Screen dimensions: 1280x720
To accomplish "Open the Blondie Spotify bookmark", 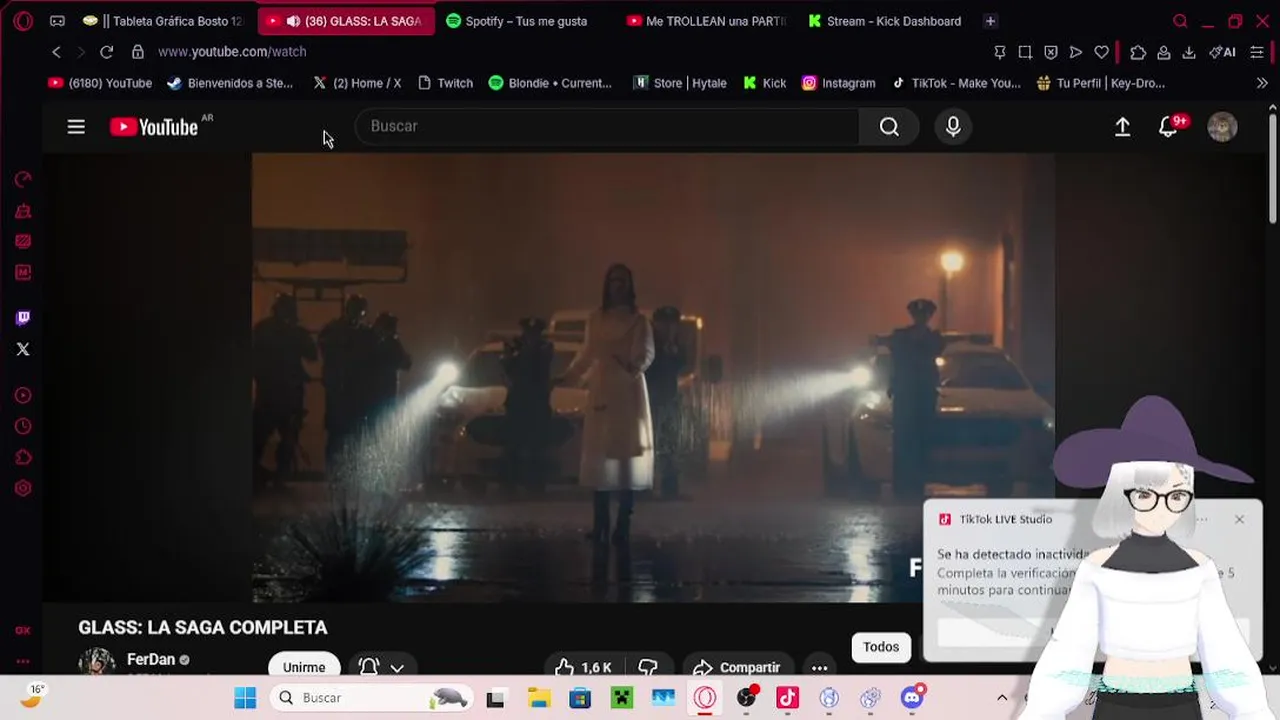I will tap(550, 83).
